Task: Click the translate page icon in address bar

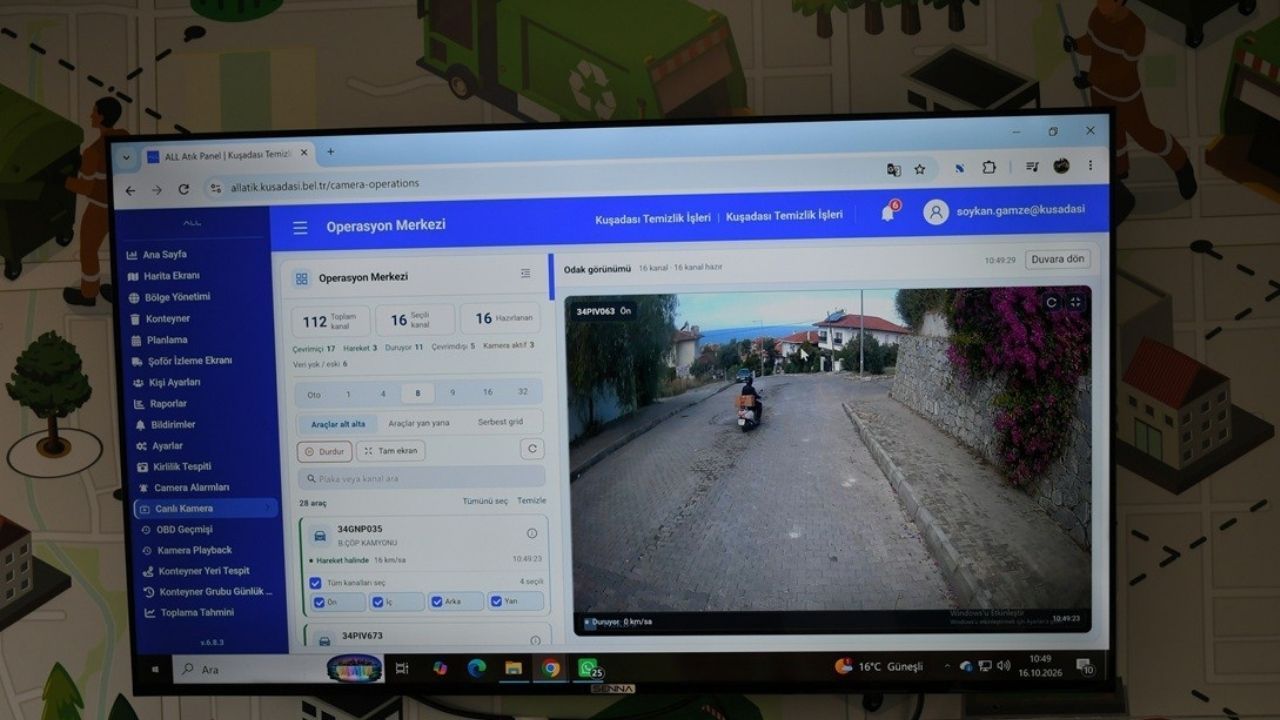Action: (894, 170)
